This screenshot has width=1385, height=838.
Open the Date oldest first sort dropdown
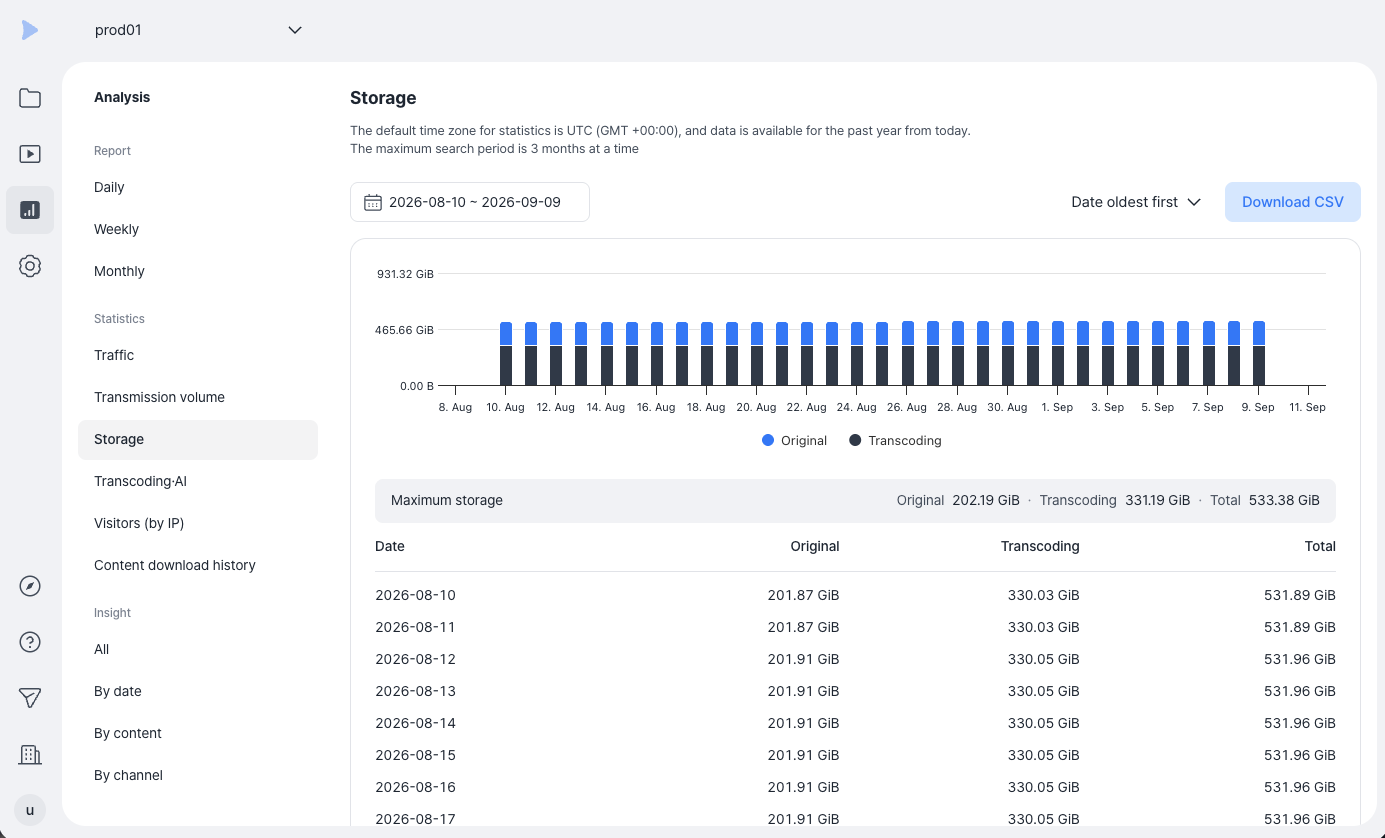[x=1136, y=202]
